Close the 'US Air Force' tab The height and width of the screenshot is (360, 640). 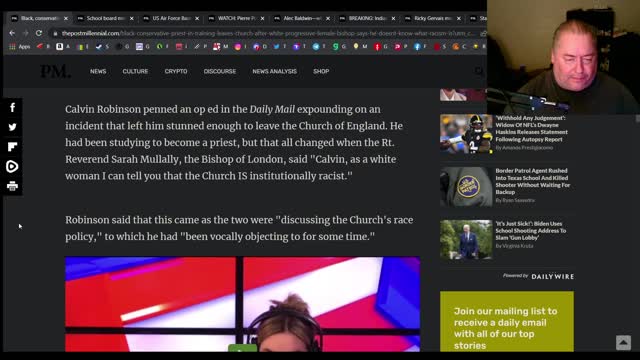[197, 18]
